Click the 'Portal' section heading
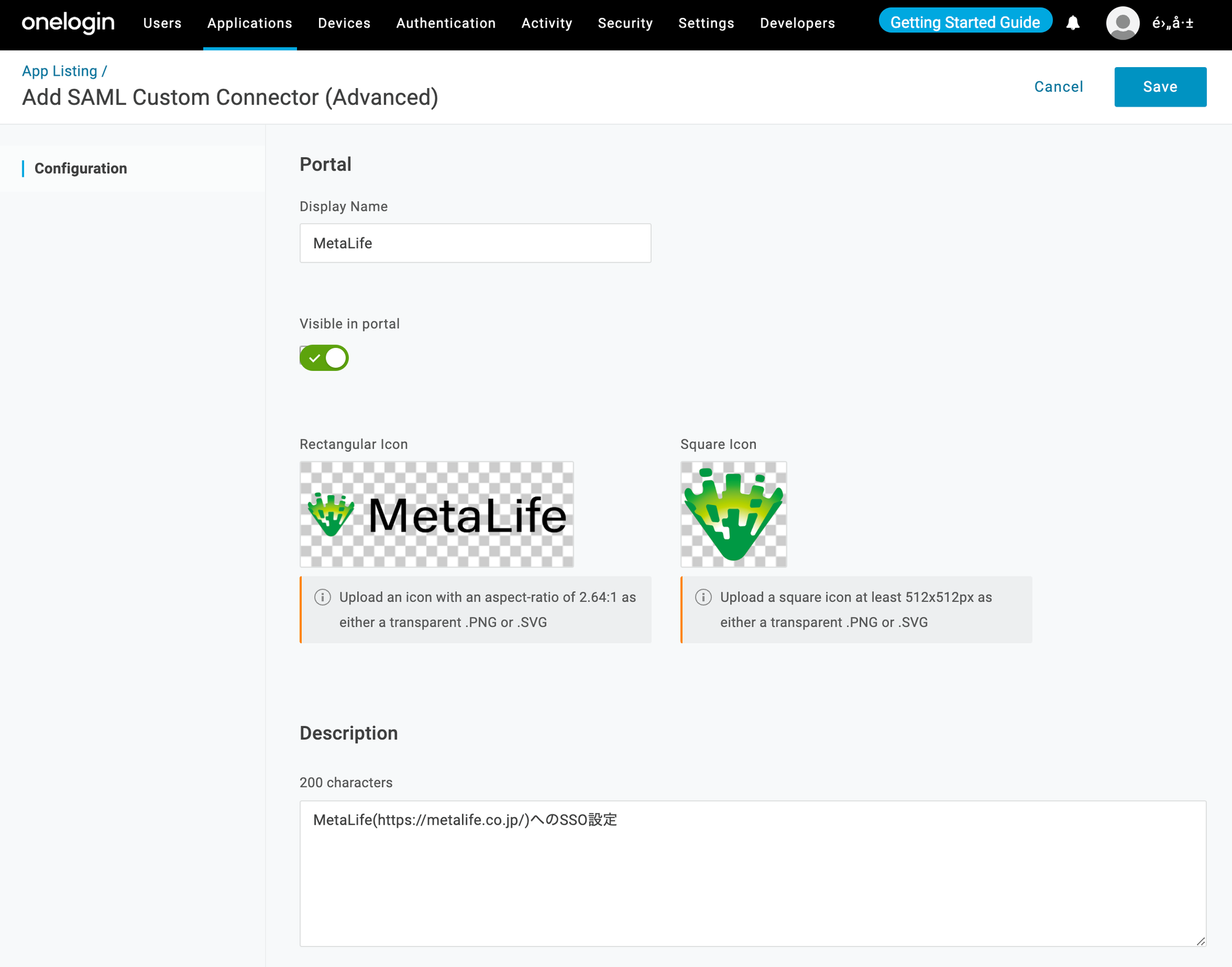1232x967 pixels. click(325, 164)
